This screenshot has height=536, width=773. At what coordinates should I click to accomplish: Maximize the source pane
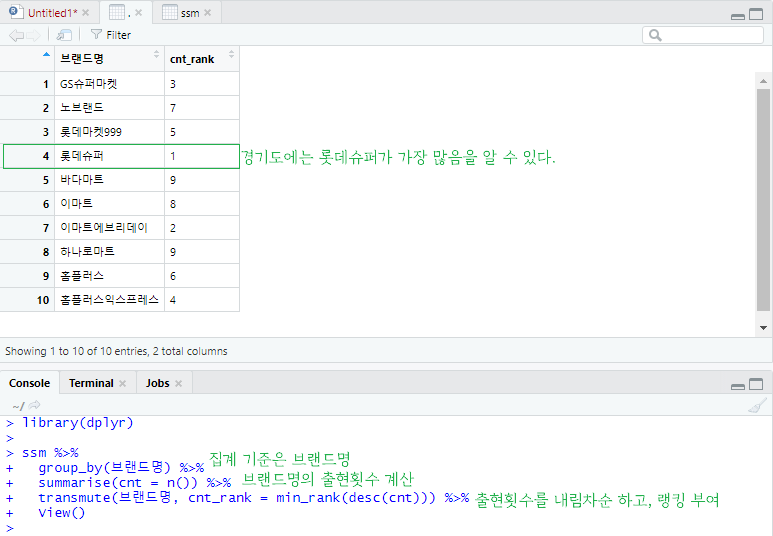pyautogui.click(x=756, y=14)
